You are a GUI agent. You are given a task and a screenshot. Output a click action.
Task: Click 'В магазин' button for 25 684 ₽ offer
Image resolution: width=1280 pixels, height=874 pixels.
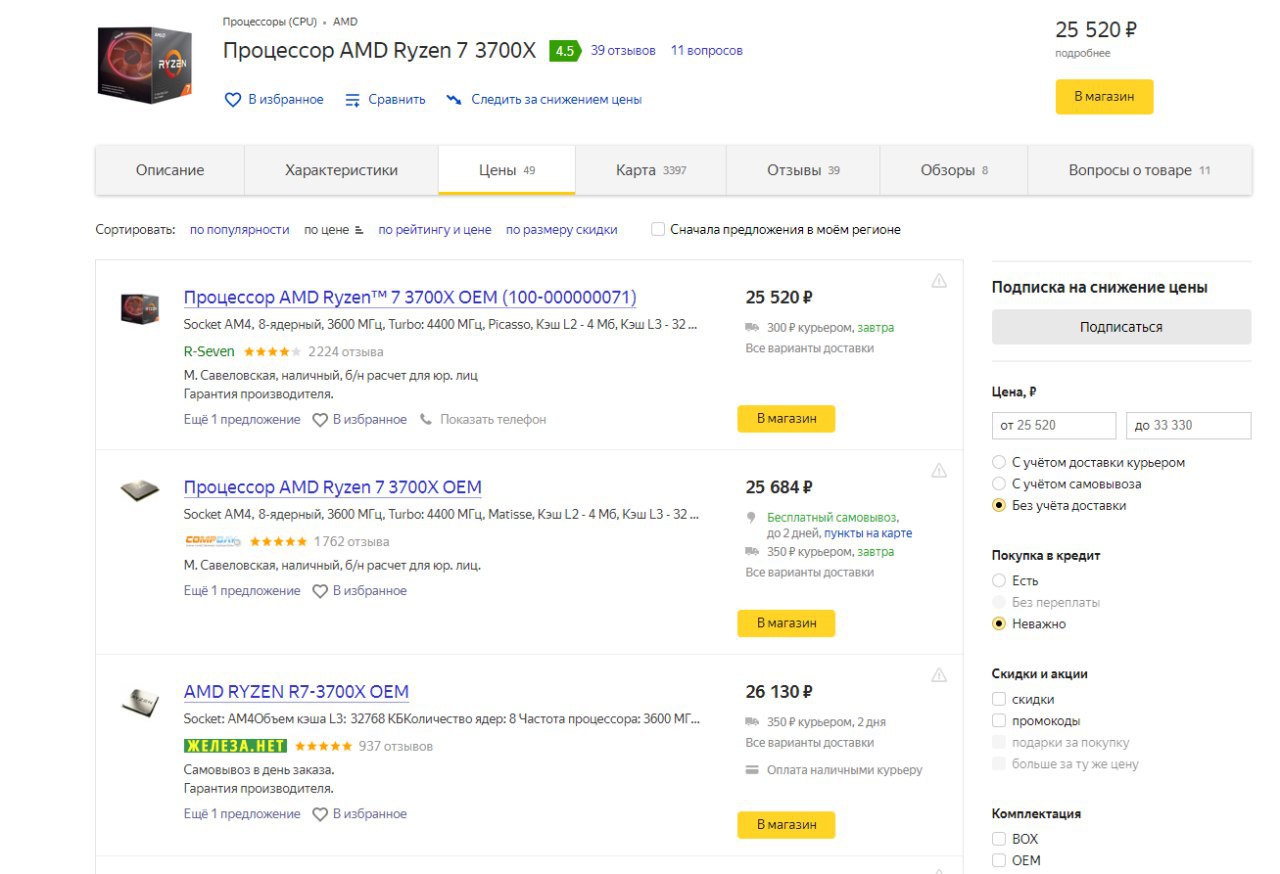(786, 623)
